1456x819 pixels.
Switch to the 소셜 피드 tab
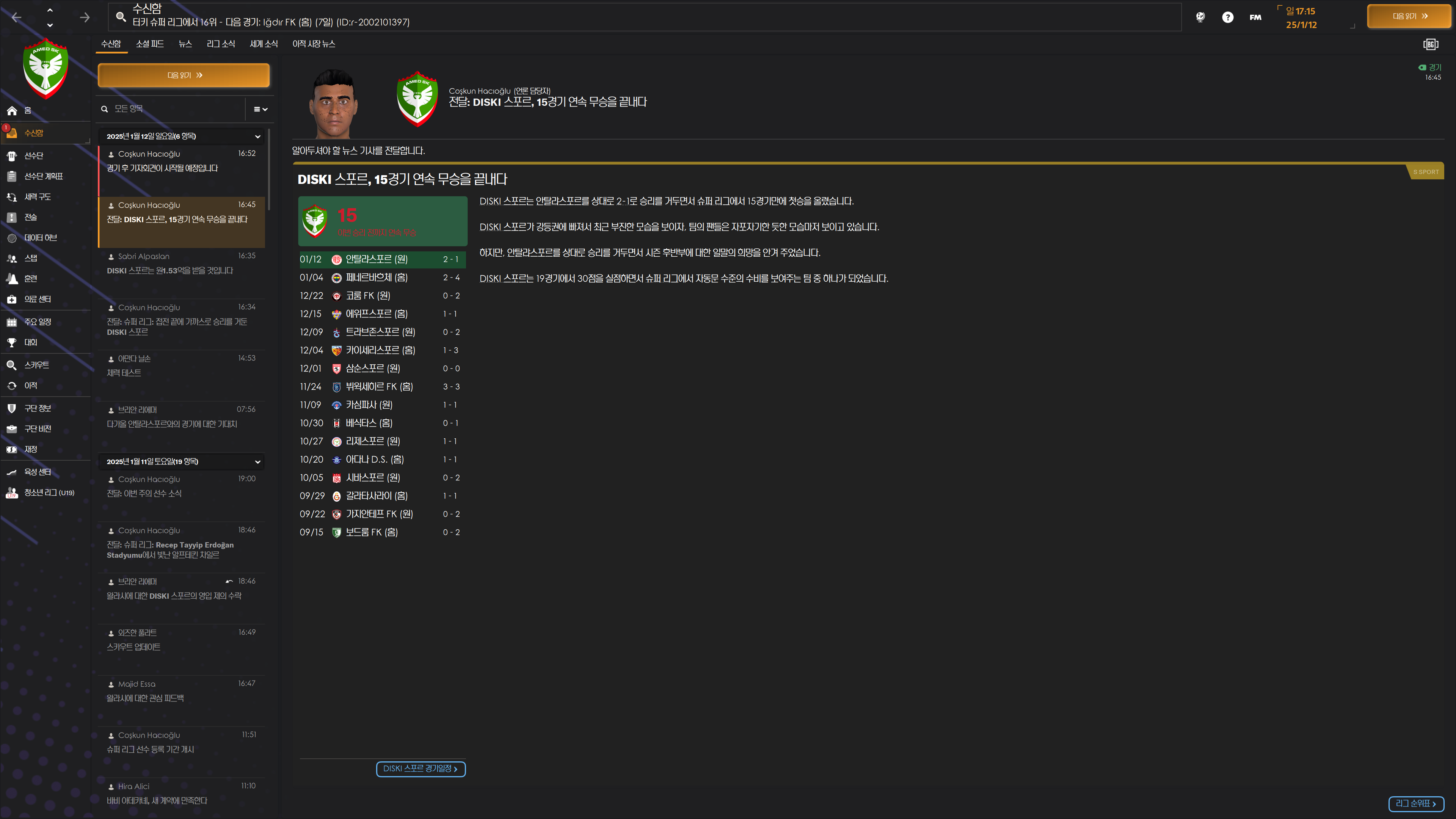[150, 44]
